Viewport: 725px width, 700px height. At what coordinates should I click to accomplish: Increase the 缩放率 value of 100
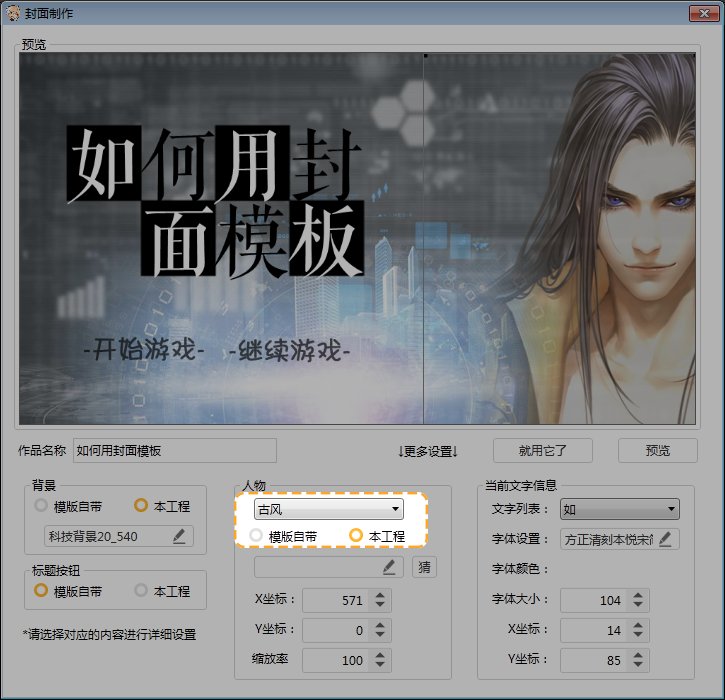click(380, 656)
